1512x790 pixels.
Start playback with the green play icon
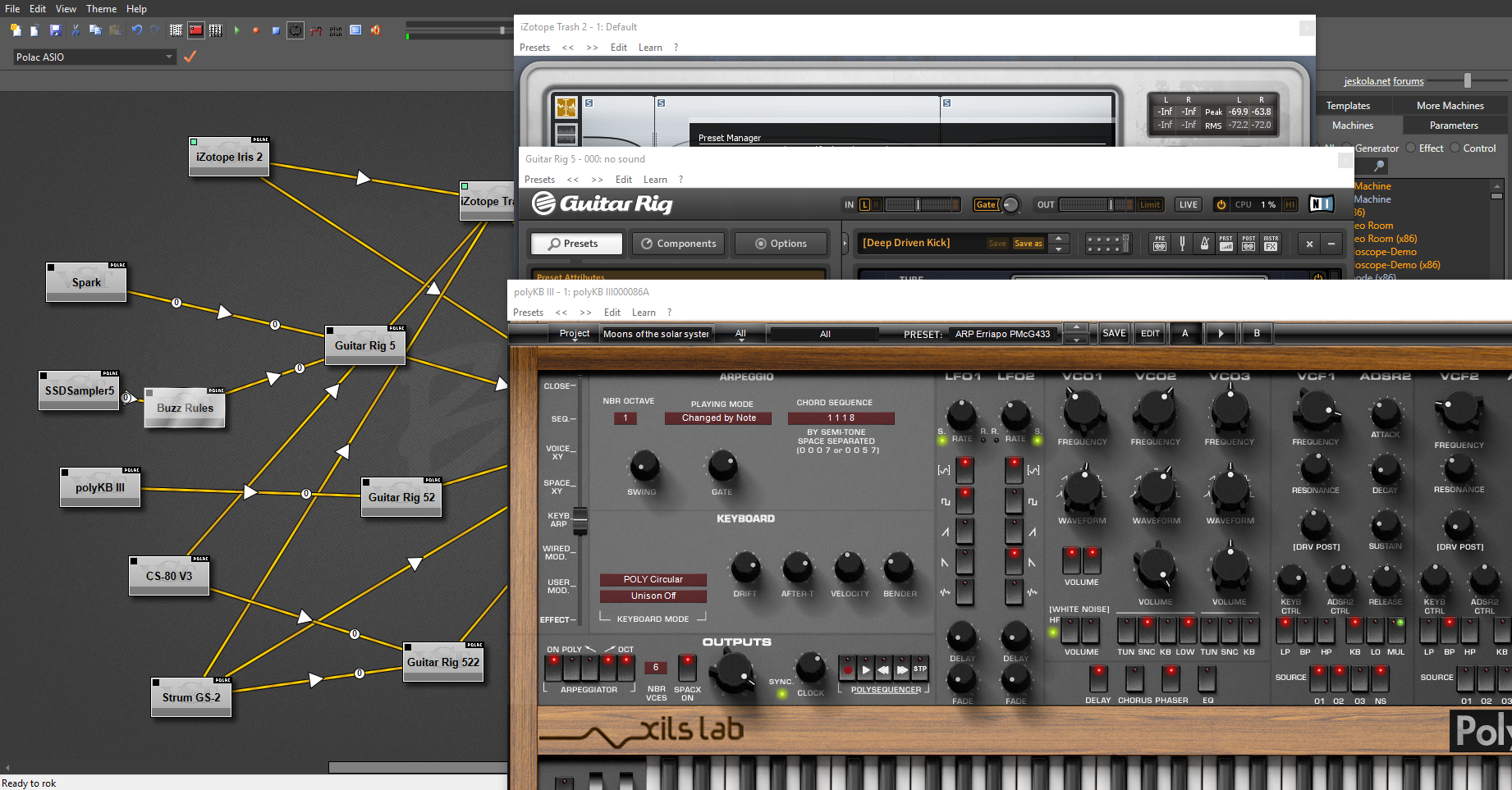pos(236,30)
